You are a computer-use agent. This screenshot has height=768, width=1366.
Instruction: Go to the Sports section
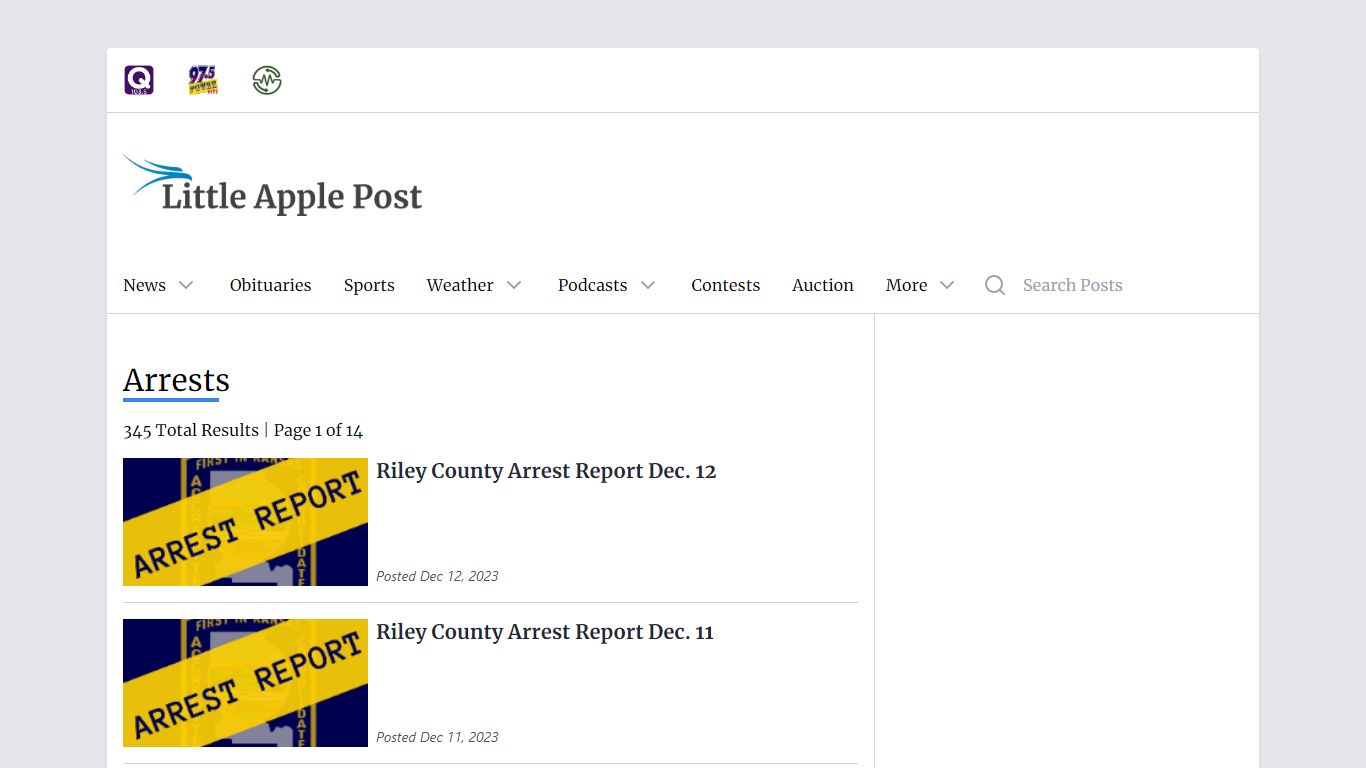coord(369,285)
